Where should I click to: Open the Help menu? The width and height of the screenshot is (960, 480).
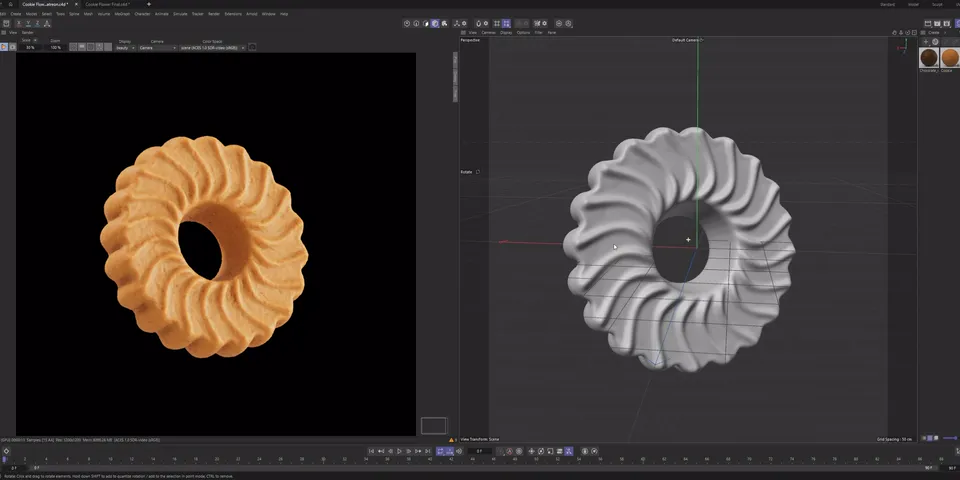284,13
